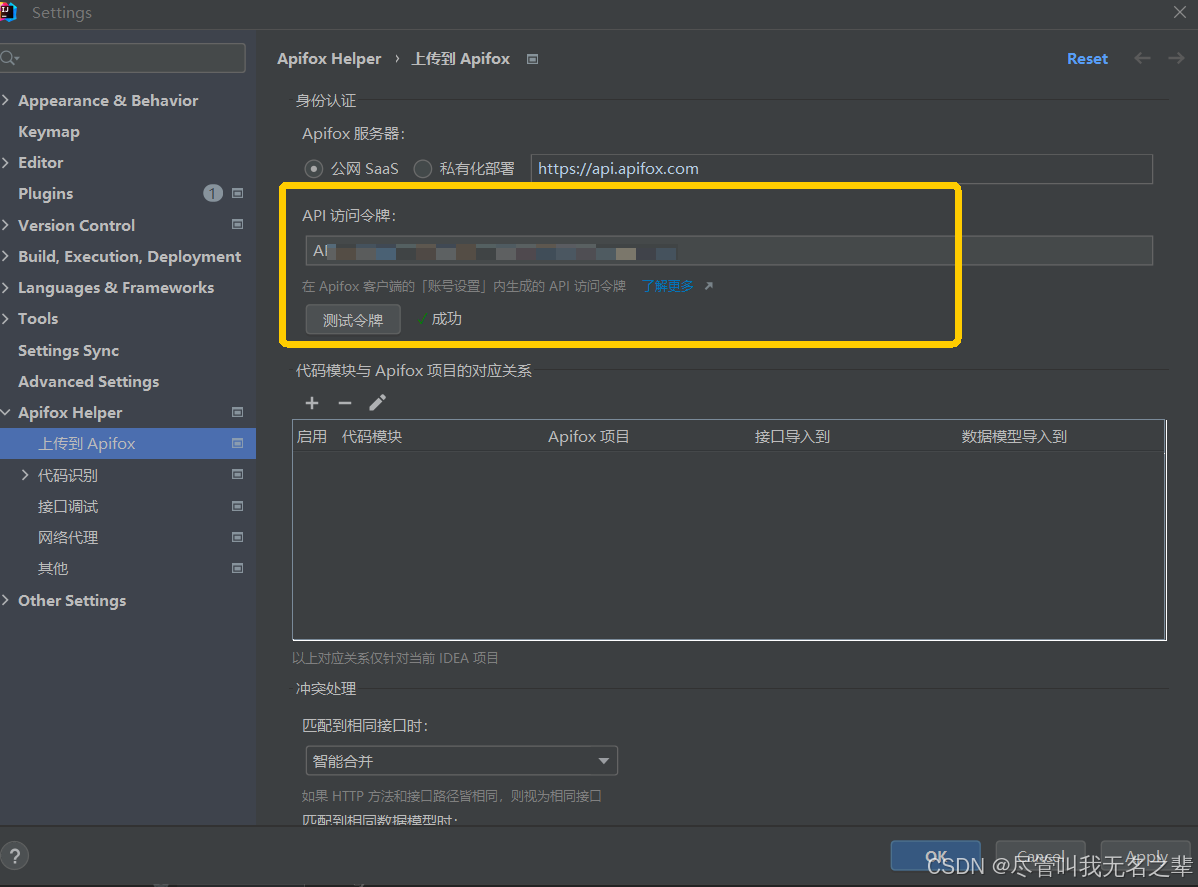1198x887 pixels.
Task: Click Apifox Helper in the breadcrumb
Action: pos(329,58)
